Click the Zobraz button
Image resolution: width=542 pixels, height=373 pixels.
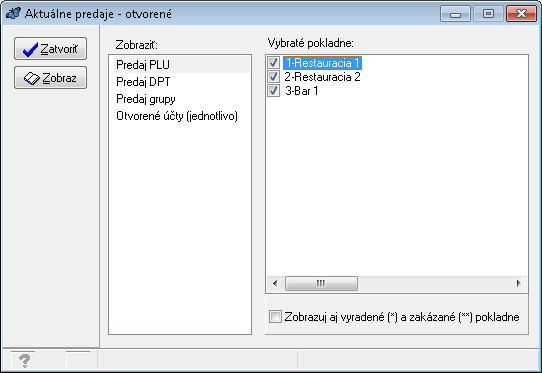click(50, 78)
